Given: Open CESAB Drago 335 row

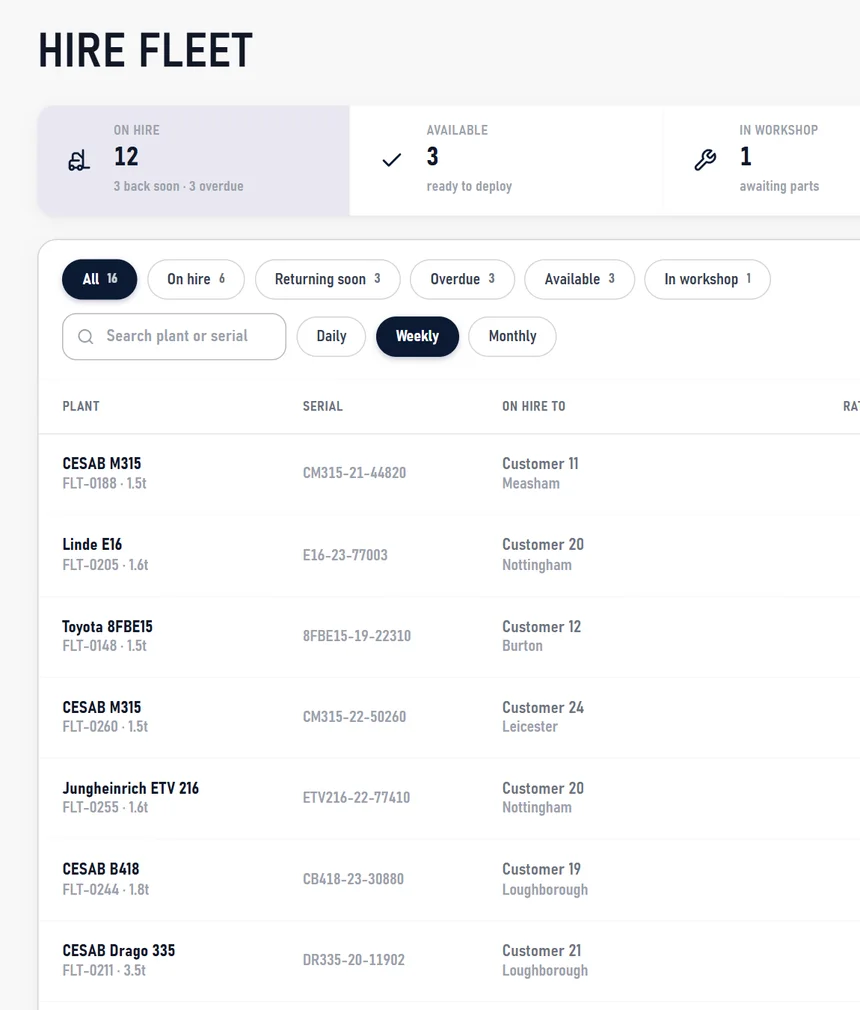Looking at the screenshot, I should click(450, 960).
